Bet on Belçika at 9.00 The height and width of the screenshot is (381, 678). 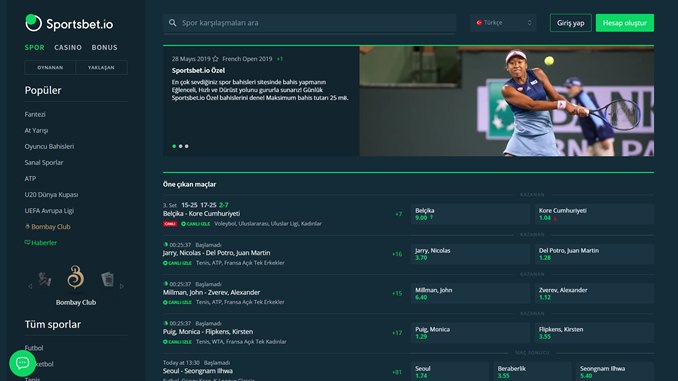470,214
